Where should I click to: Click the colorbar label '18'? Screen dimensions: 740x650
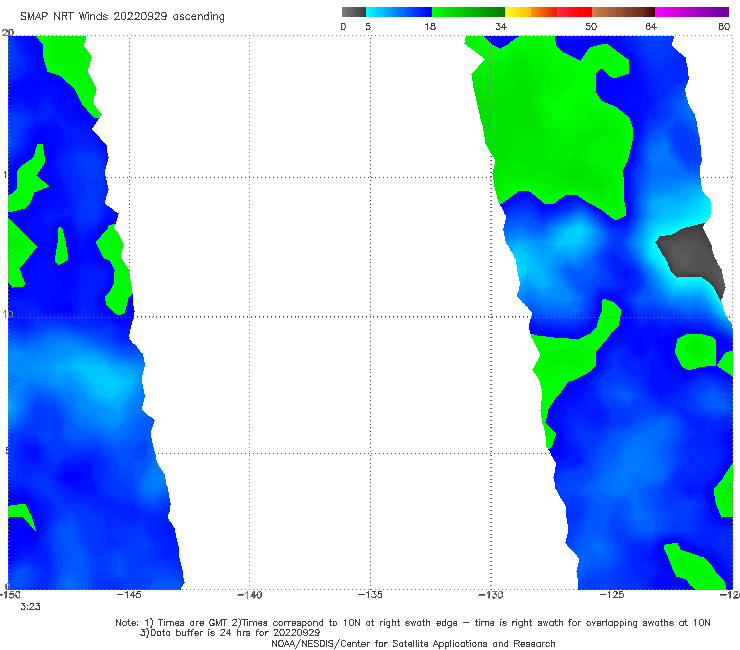point(430,26)
